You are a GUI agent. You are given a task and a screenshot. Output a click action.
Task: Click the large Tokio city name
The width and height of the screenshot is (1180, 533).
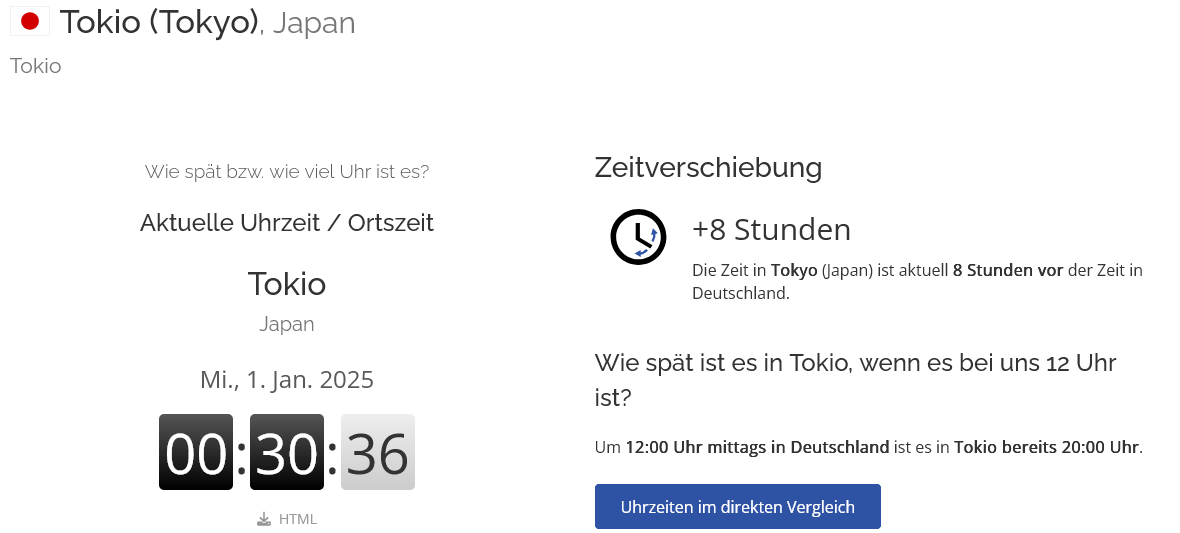coord(287,285)
